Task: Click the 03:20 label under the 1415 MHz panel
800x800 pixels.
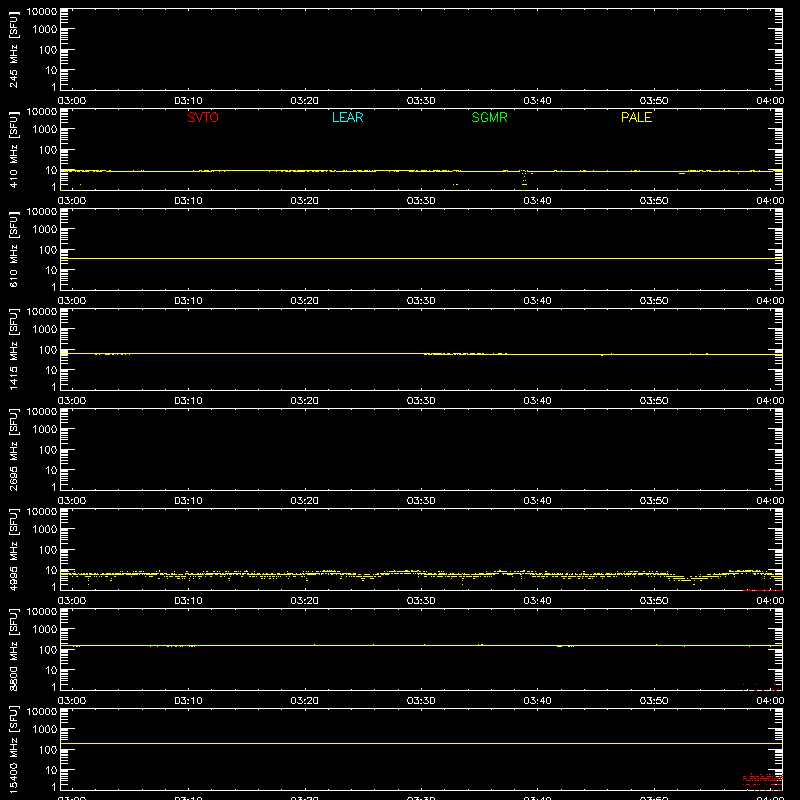Action: pyautogui.click(x=305, y=401)
